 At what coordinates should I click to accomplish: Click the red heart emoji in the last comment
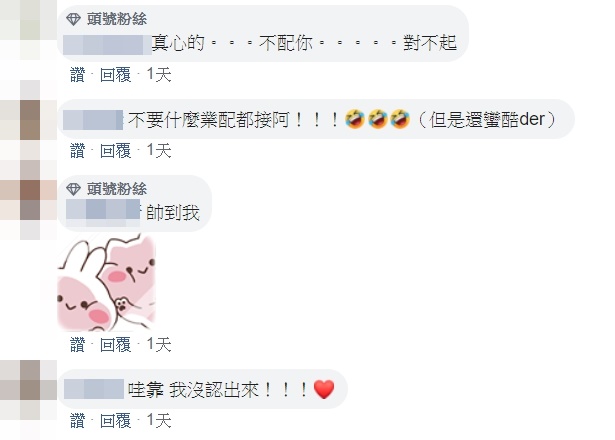coord(324,390)
